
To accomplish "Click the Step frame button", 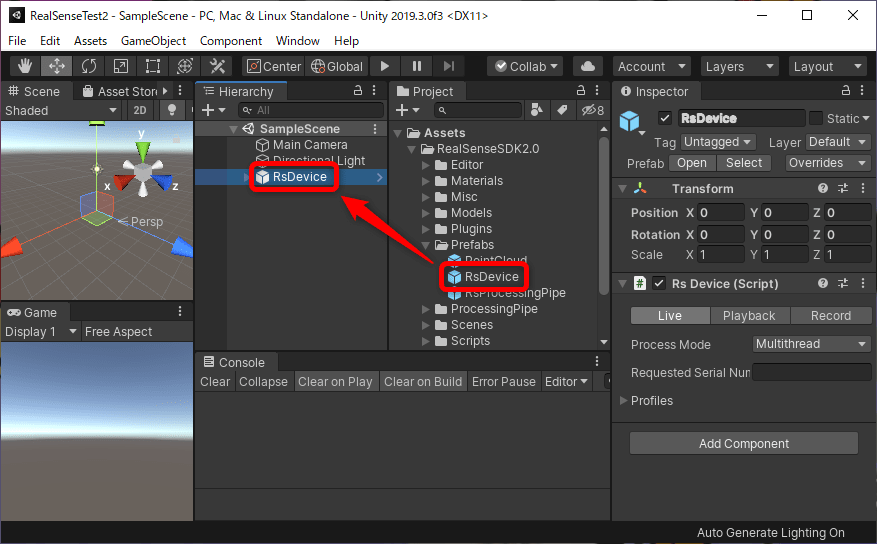I will click(449, 67).
